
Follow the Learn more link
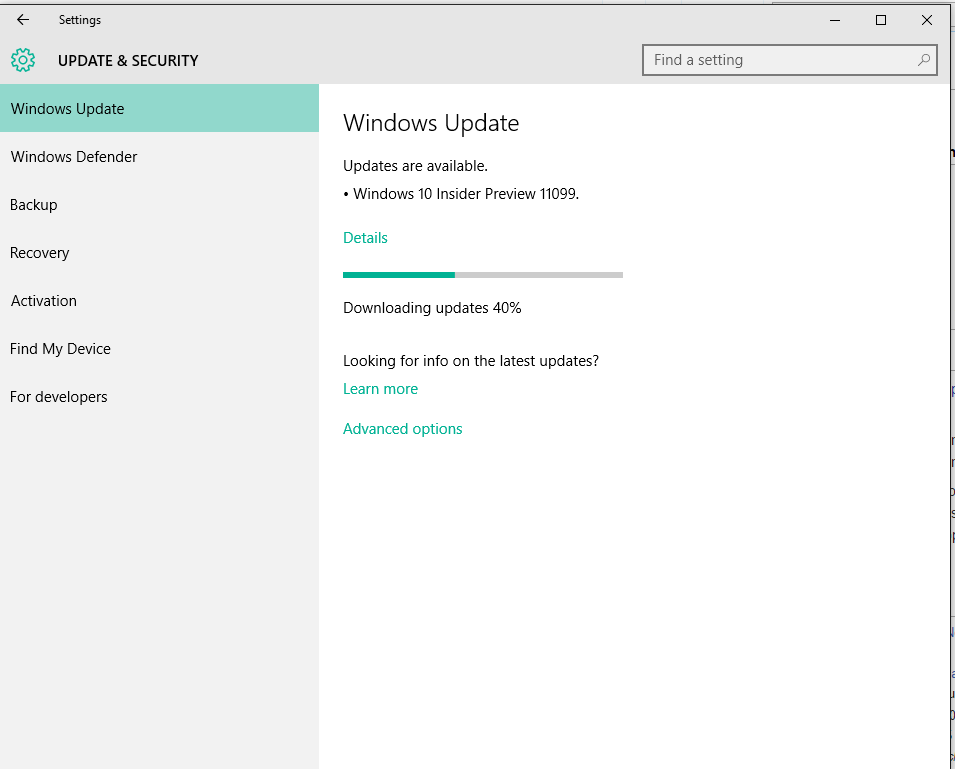click(x=380, y=388)
